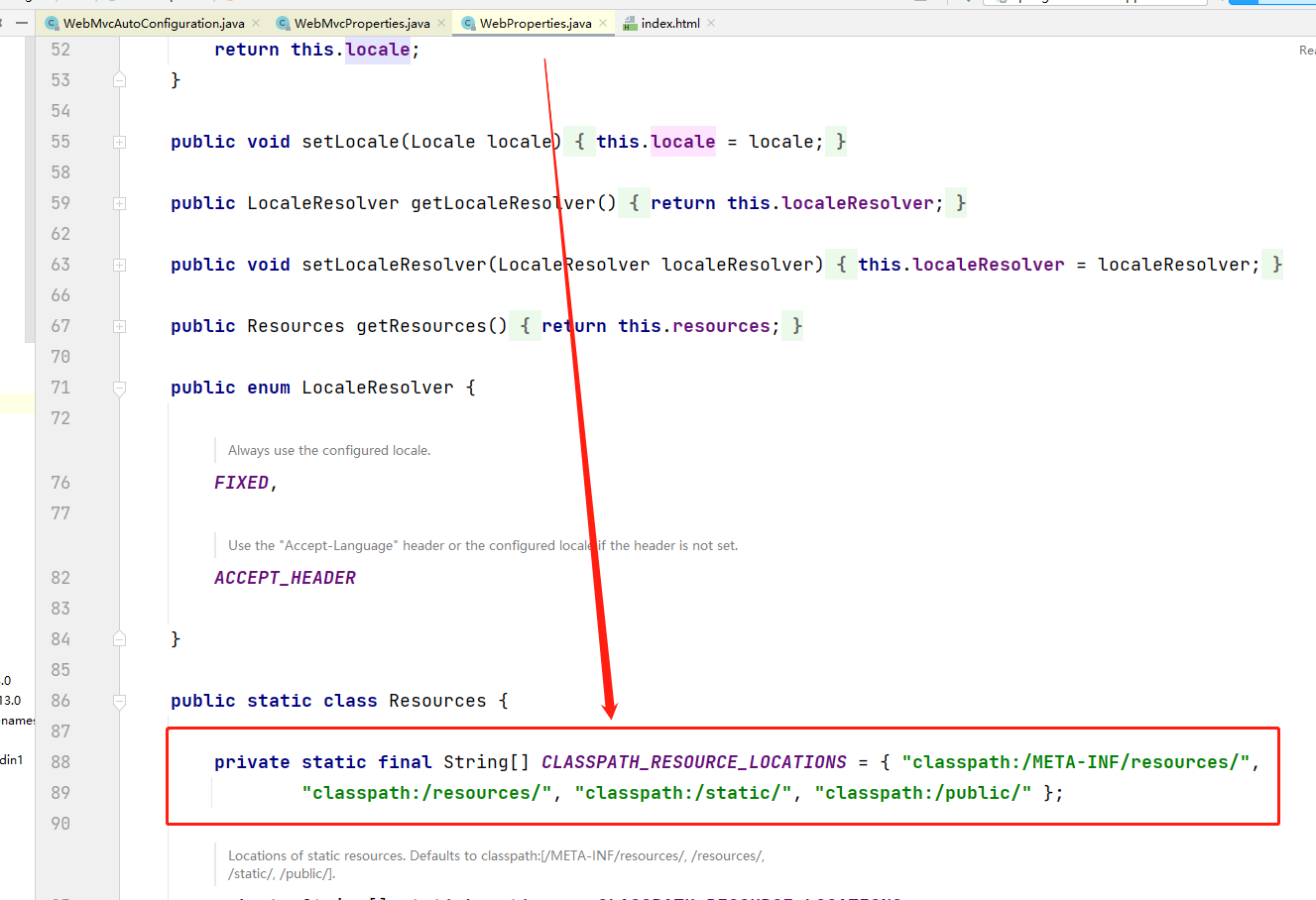The width and height of the screenshot is (1316, 900).
Task: Collapse the Resources class at line 86
Action: pyautogui.click(x=119, y=702)
